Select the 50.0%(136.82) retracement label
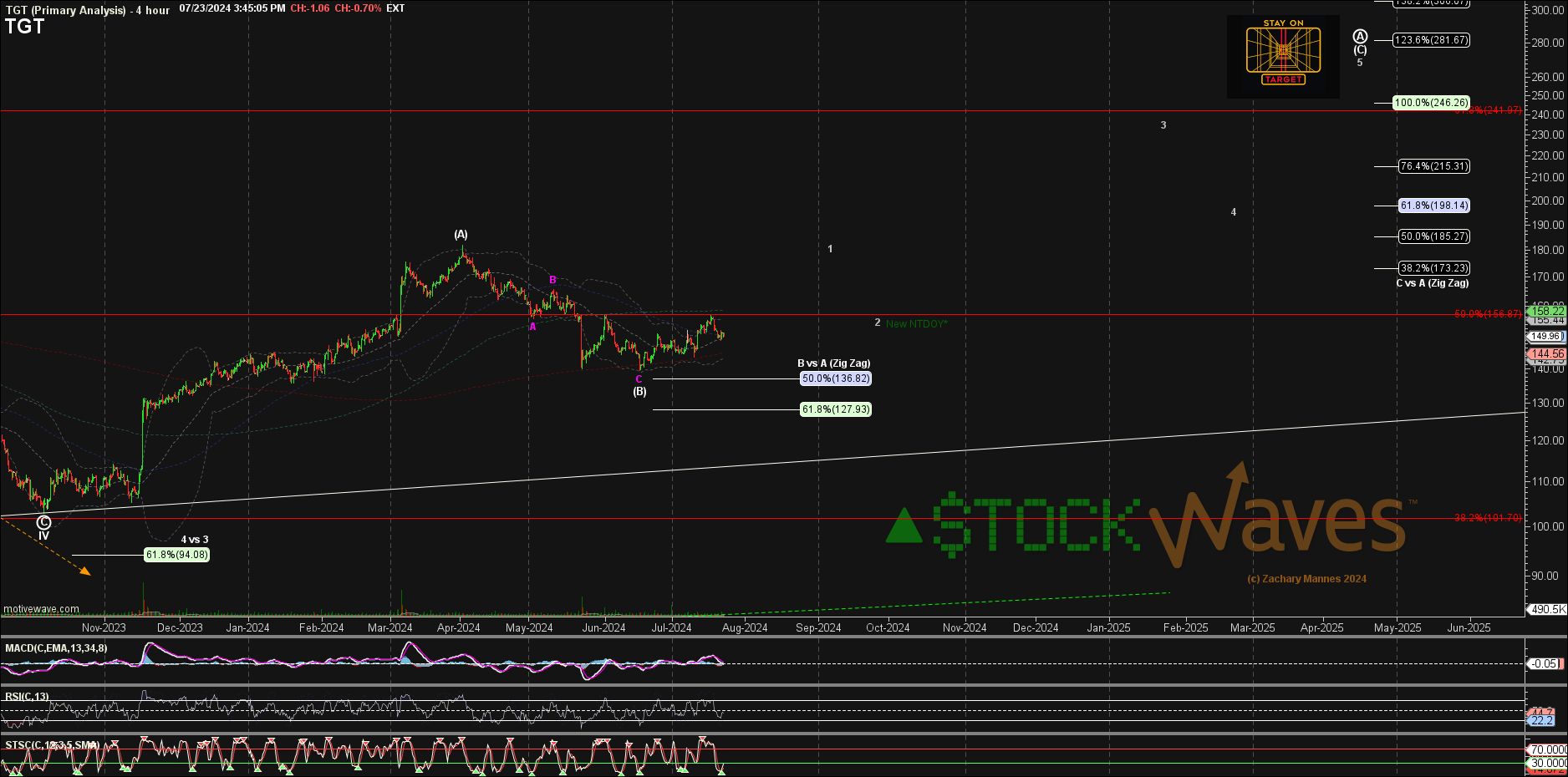The width and height of the screenshot is (1568, 777). point(836,378)
